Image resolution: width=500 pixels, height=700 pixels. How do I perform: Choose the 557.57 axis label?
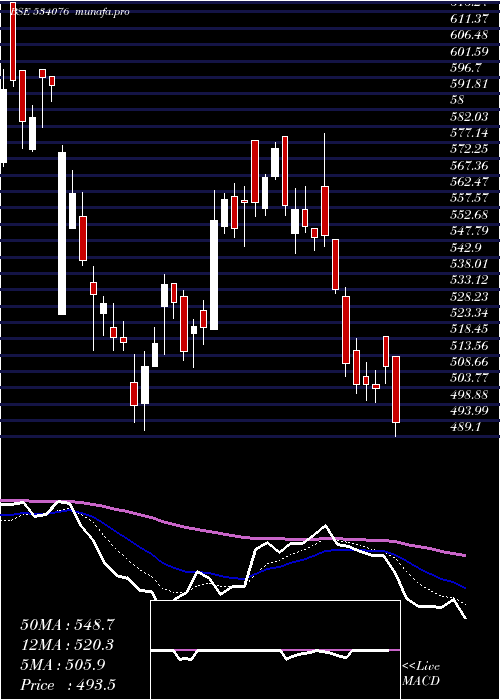point(469,199)
